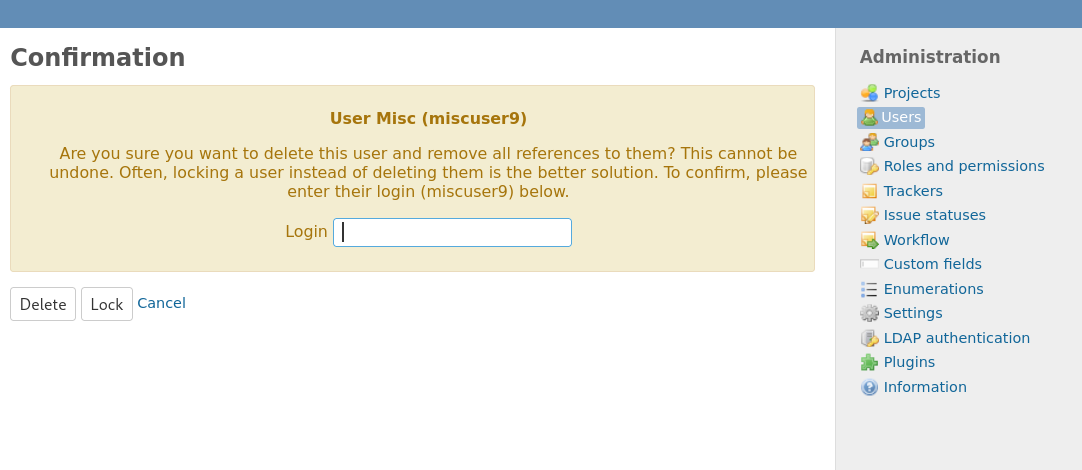Select the Custom fields menu entry

pyautogui.click(x=932, y=264)
